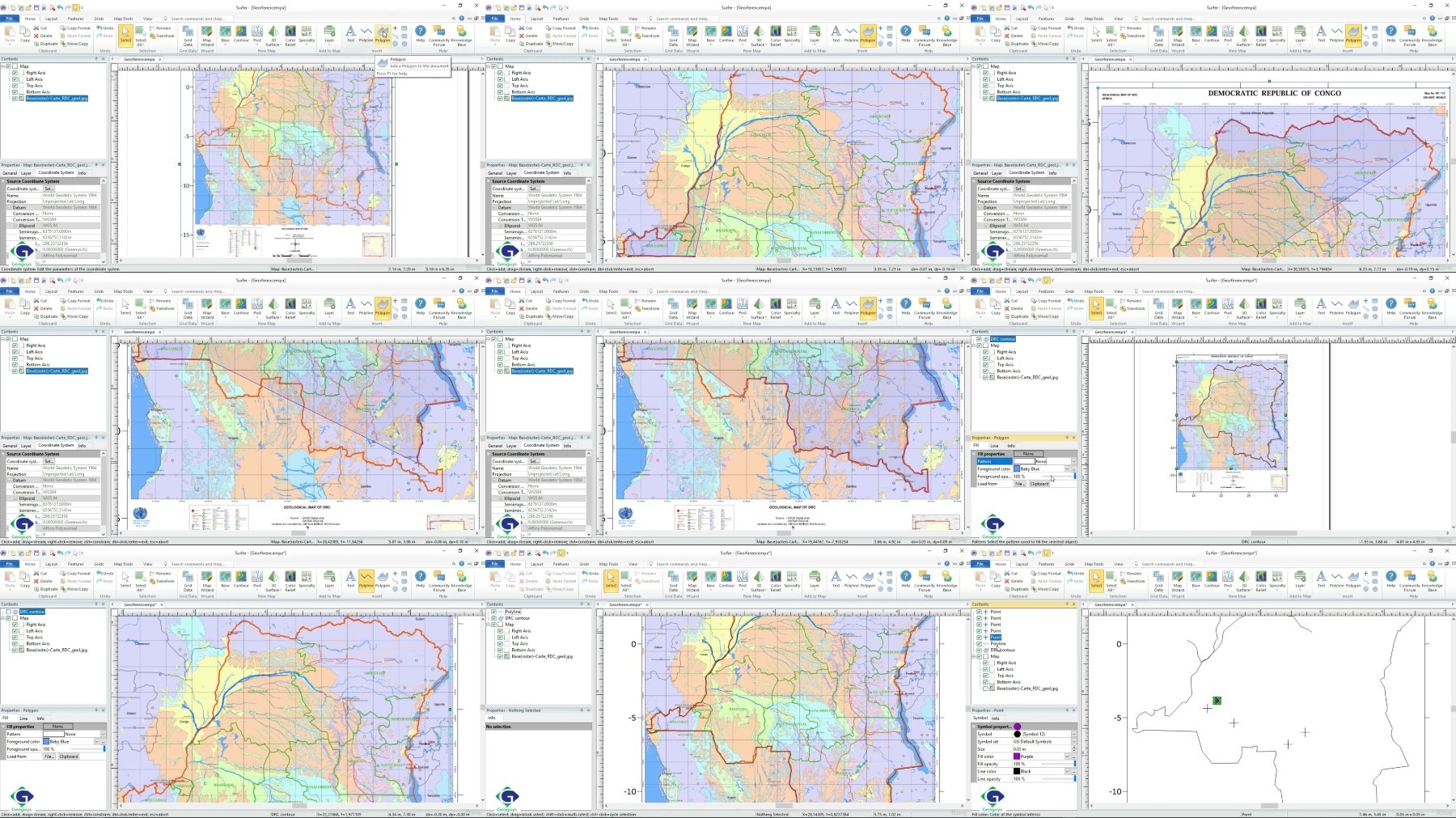Image resolution: width=1456 pixels, height=818 pixels.
Task: Open Knowledge Base in Properties - Point window
Action: tap(1432, 581)
